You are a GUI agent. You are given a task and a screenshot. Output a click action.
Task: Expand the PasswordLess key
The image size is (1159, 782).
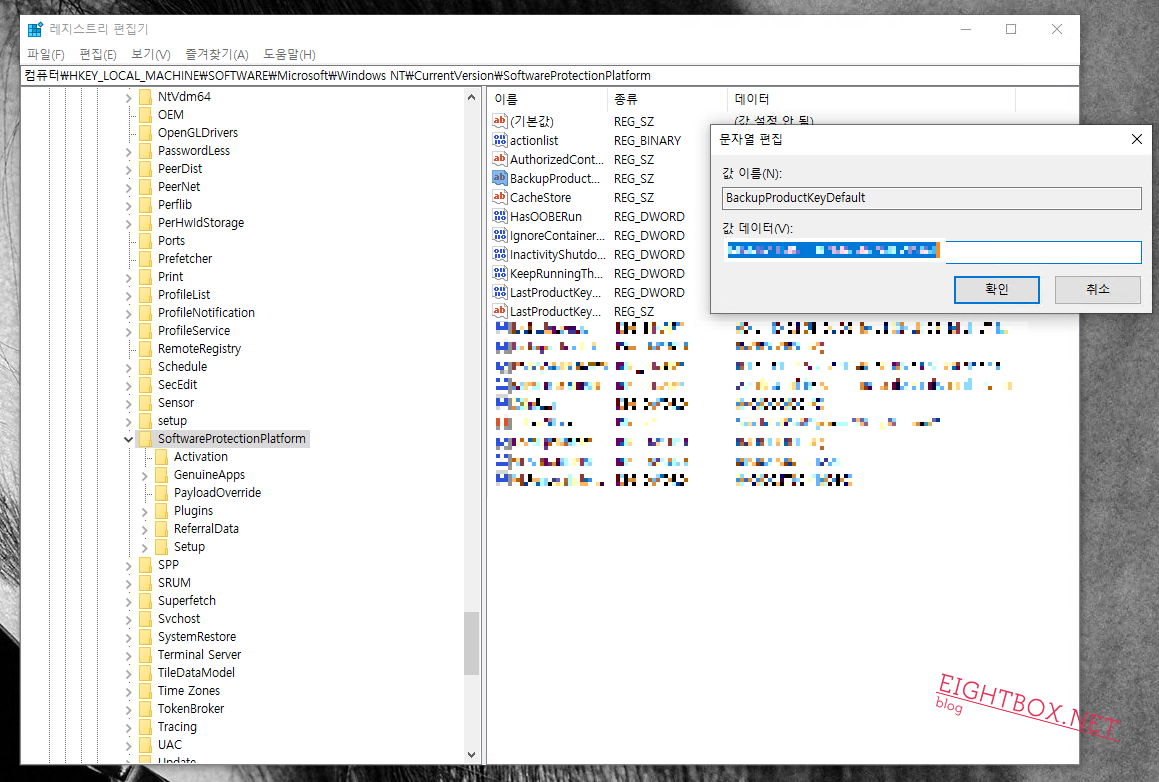128,152
